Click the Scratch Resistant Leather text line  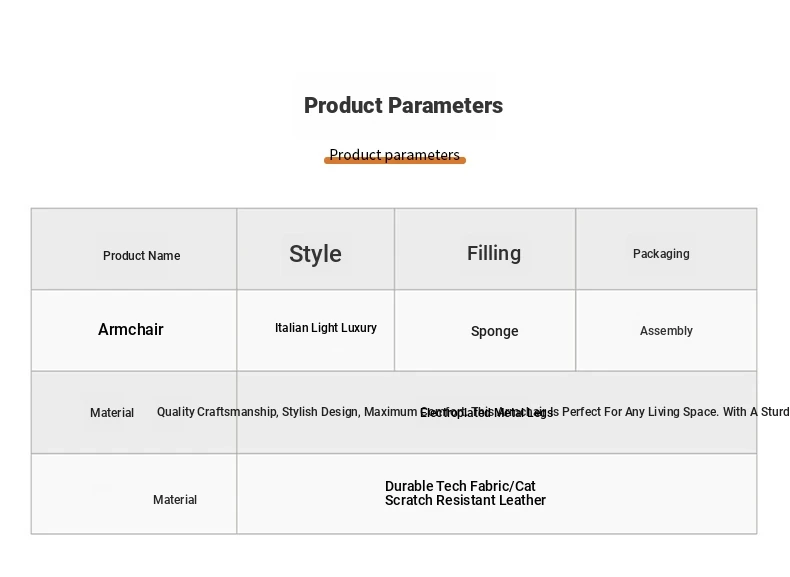466,500
